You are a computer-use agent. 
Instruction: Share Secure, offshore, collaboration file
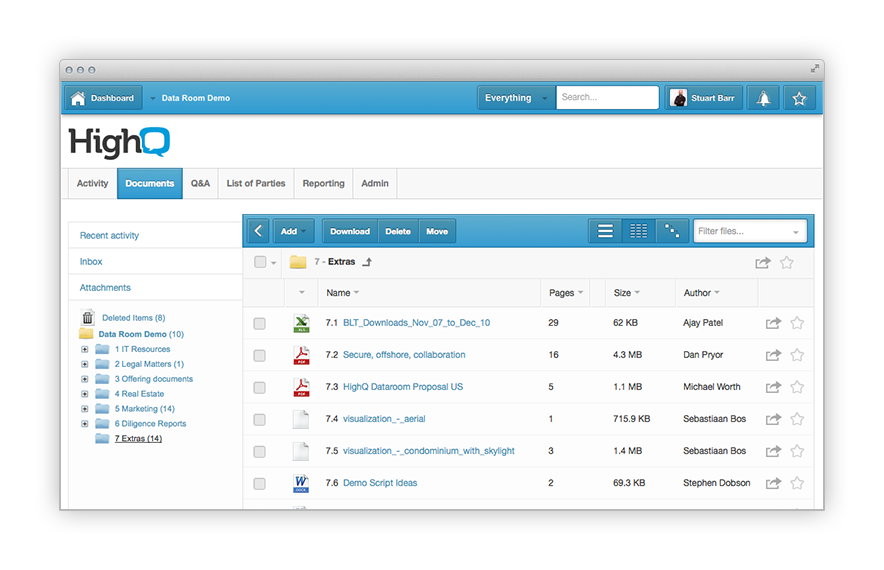773,355
